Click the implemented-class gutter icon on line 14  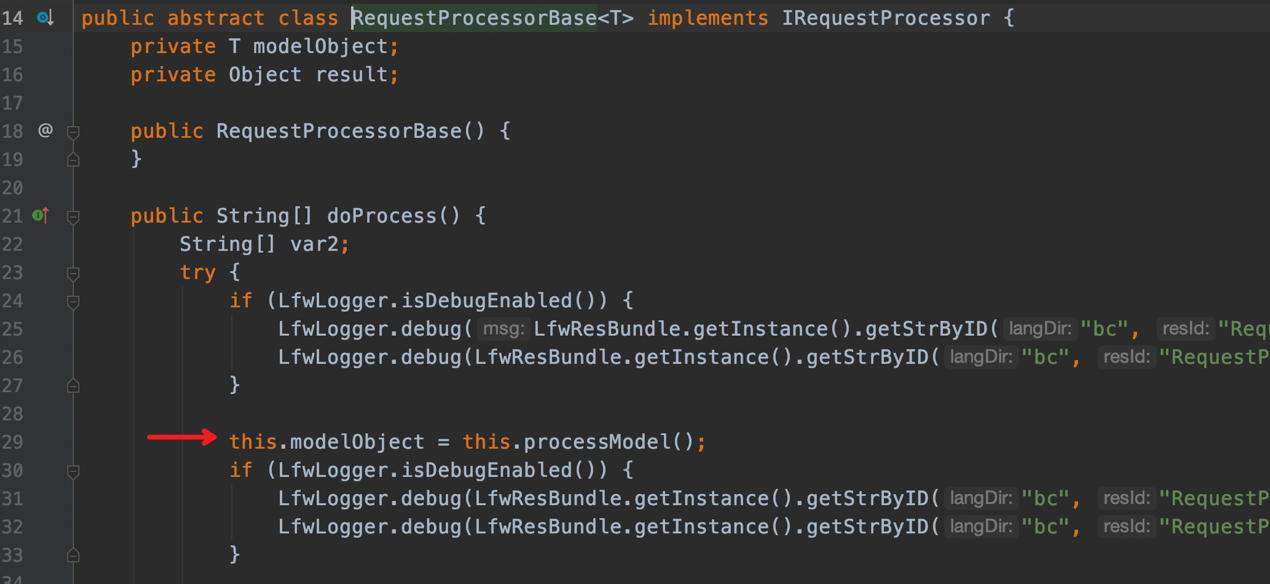click(45, 18)
